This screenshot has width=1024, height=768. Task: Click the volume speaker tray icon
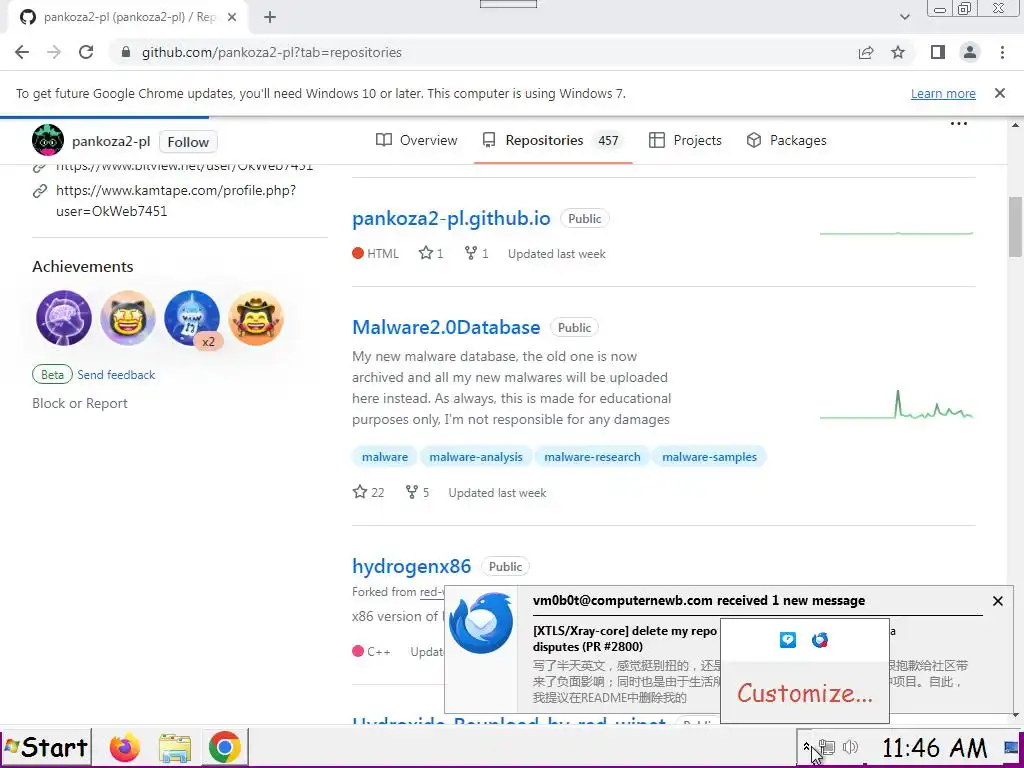click(850, 747)
